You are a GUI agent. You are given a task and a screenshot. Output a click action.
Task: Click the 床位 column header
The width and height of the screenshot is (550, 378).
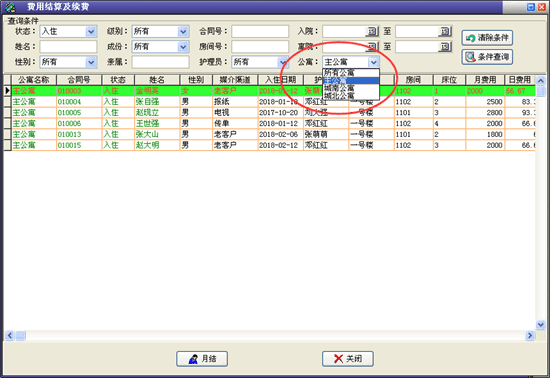[449, 80]
